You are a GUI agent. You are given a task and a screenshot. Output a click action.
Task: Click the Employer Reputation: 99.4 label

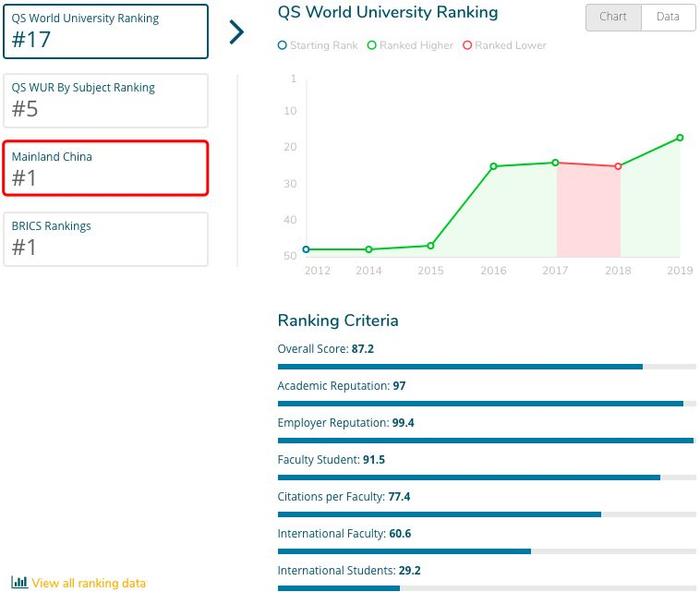pyautogui.click(x=346, y=422)
